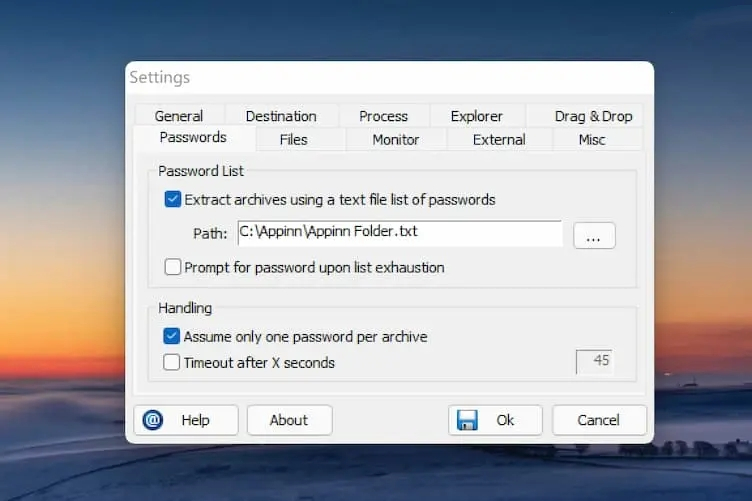
Task: Click the Password List group label
Action: [x=201, y=171]
